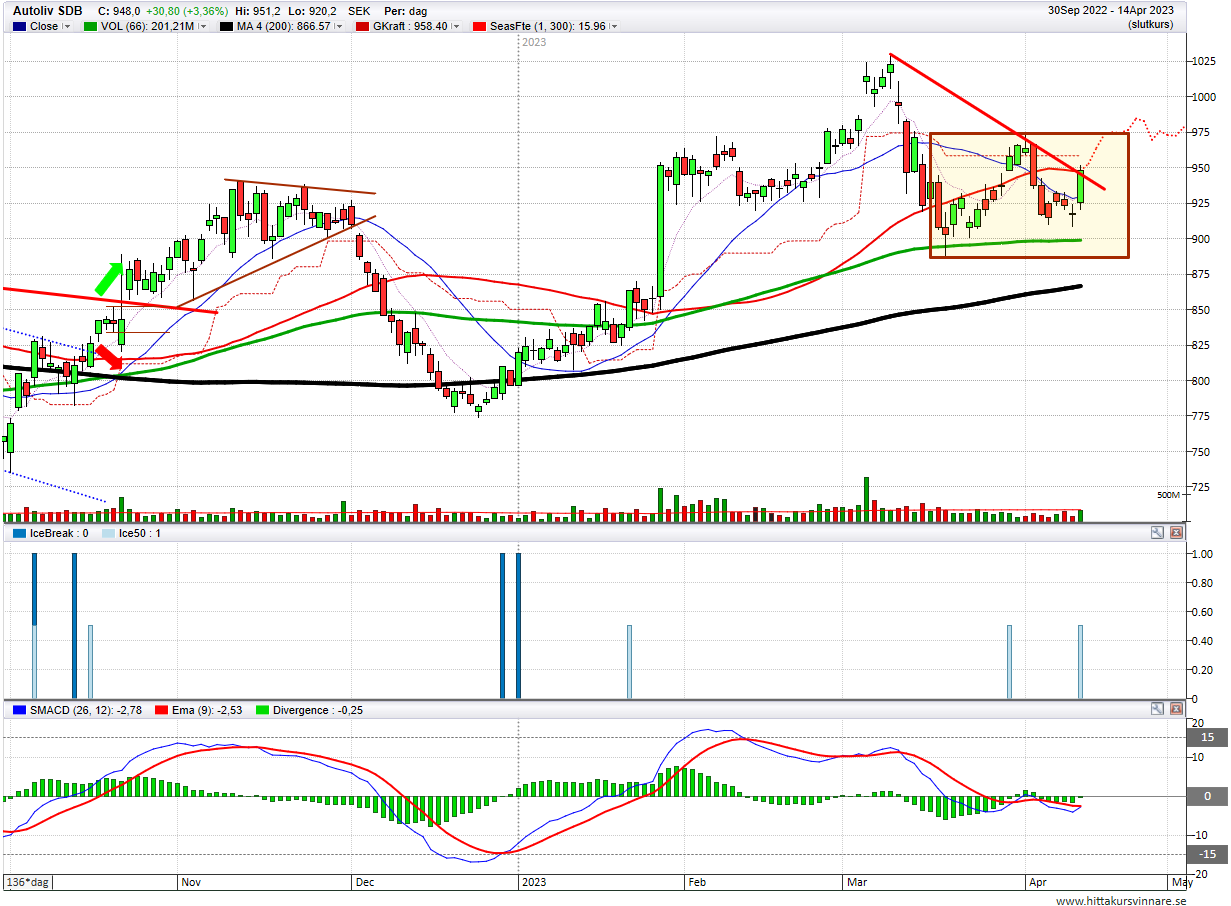1231x906 pixels.
Task: Expand the GKraft dropdown arrow
Action: [456, 27]
